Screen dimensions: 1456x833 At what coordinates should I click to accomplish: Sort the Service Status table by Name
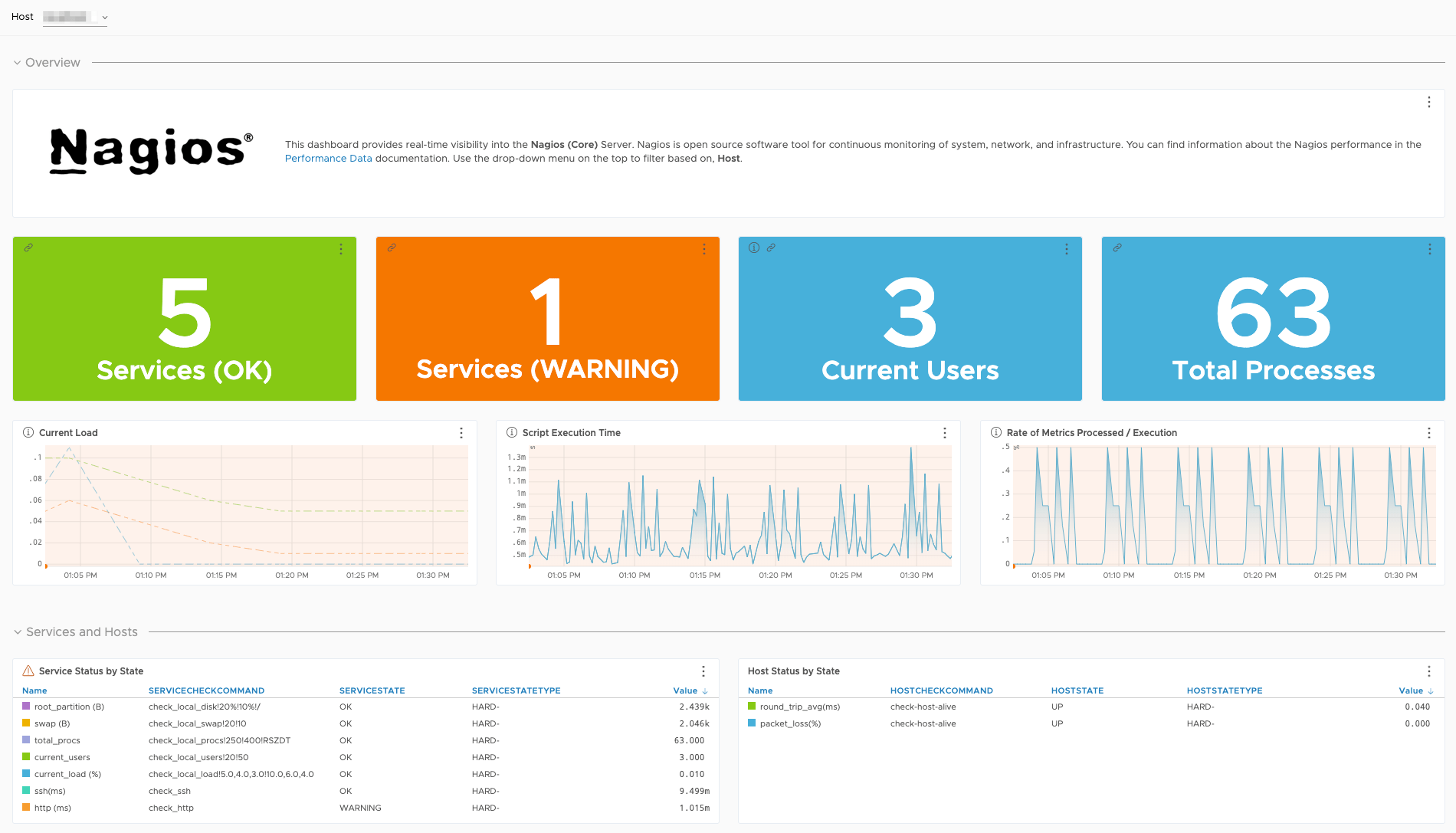(x=34, y=690)
